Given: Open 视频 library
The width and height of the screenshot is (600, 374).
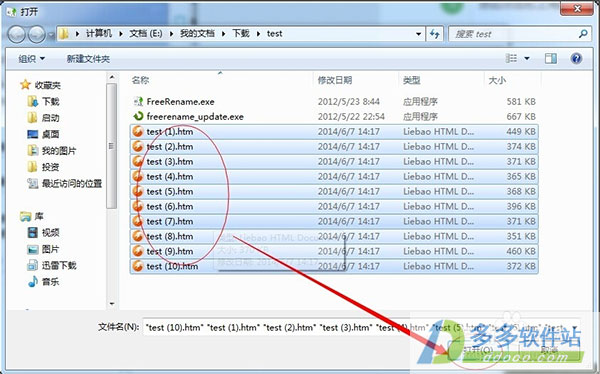Looking at the screenshot, I should (x=50, y=233).
